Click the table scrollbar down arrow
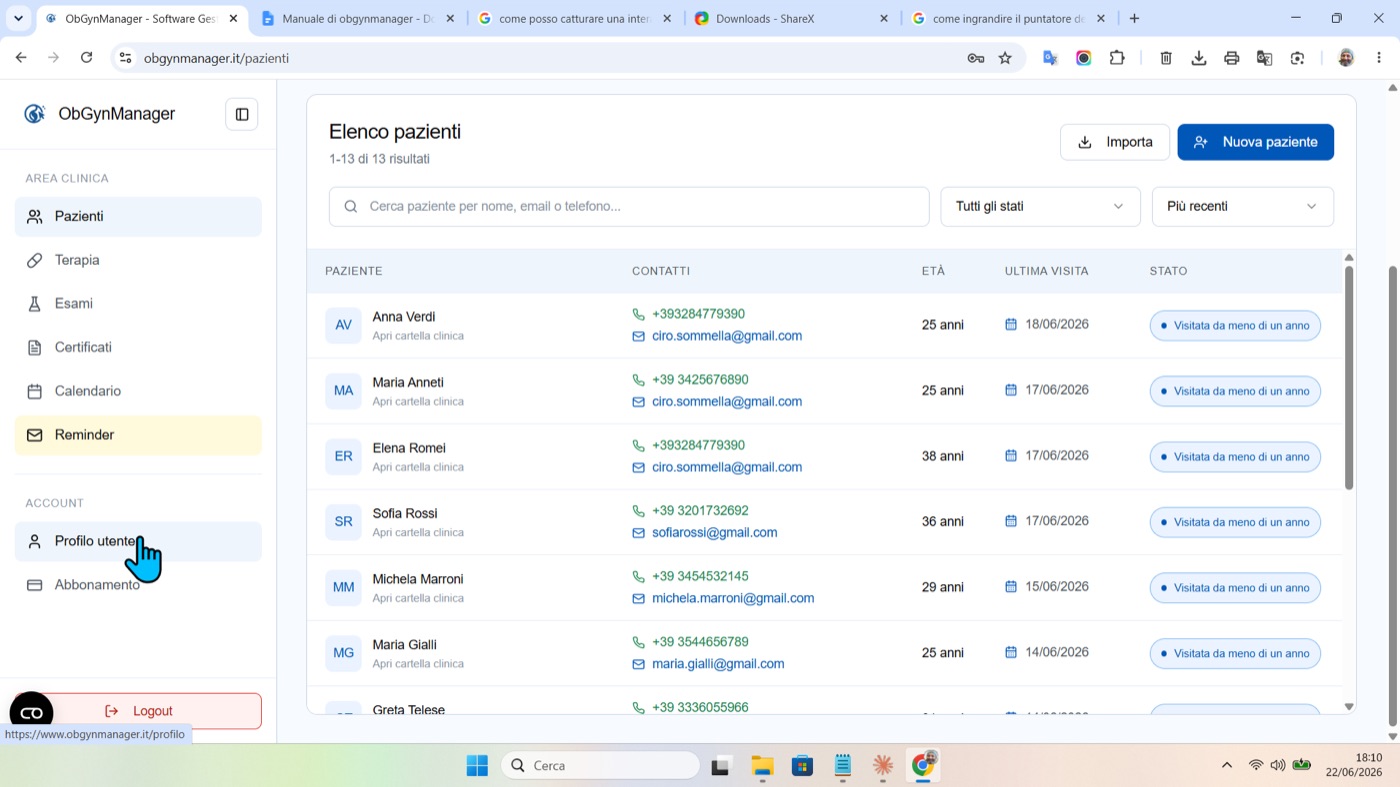 (1349, 706)
